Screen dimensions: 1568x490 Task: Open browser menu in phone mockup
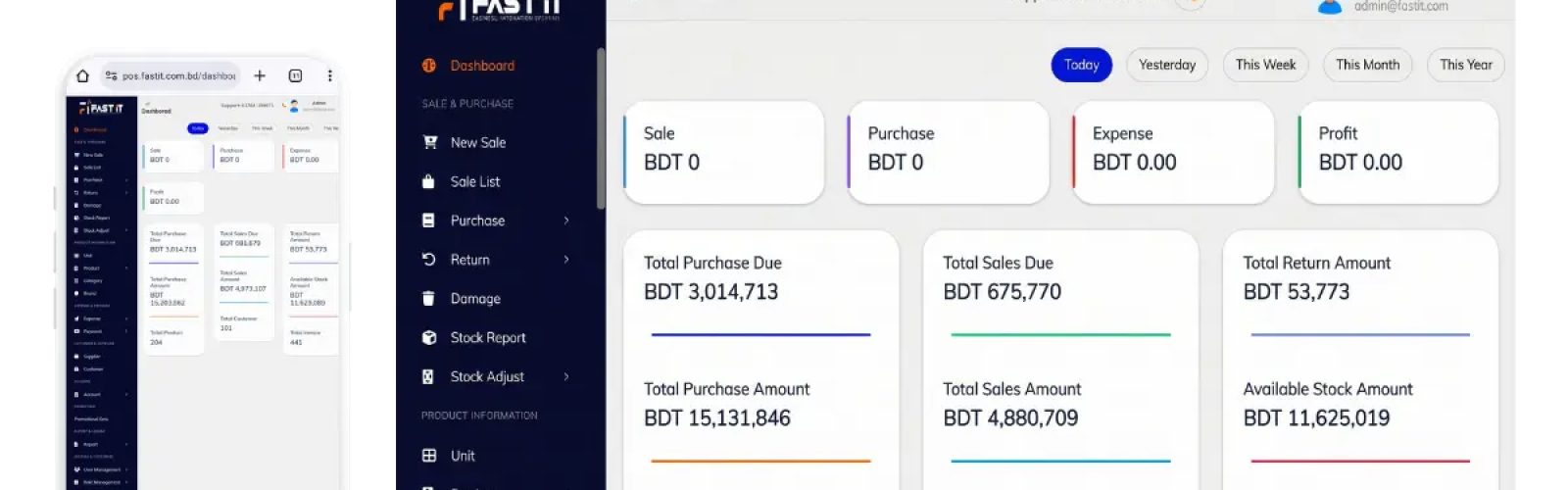tap(329, 75)
